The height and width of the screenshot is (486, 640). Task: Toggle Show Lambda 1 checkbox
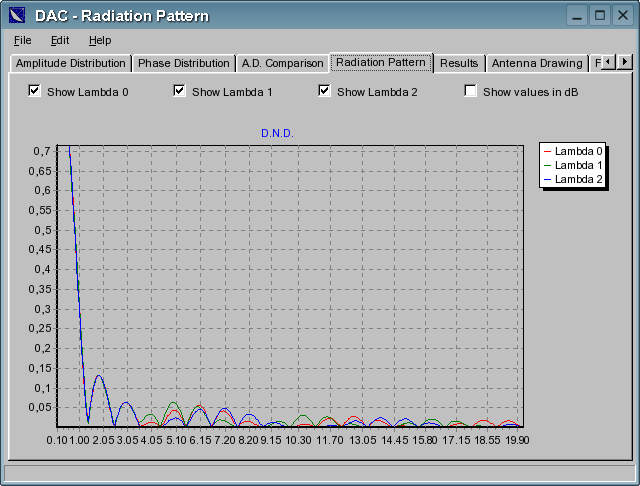click(x=179, y=91)
